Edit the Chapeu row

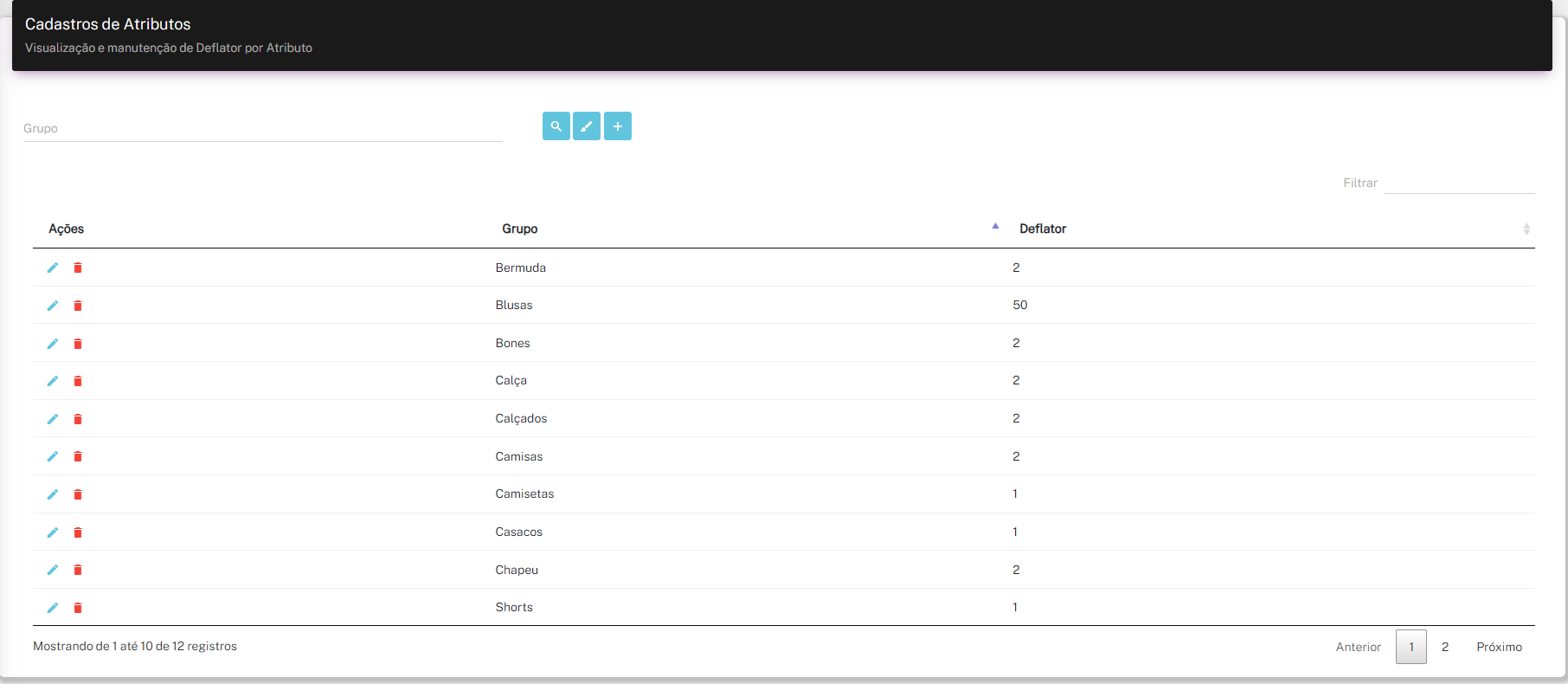53,570
